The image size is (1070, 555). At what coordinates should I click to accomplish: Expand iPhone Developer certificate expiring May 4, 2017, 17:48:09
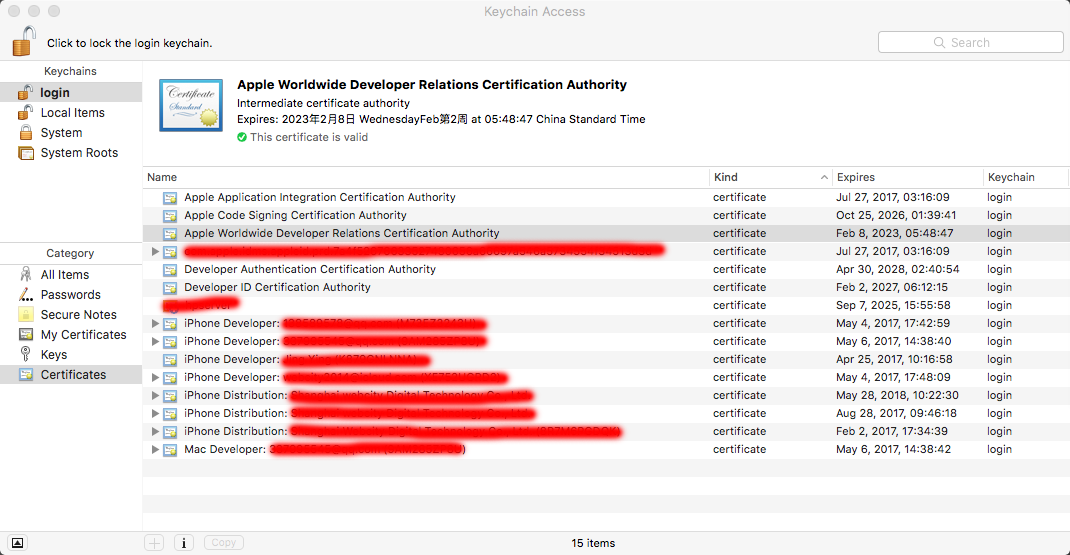(155, 378)
